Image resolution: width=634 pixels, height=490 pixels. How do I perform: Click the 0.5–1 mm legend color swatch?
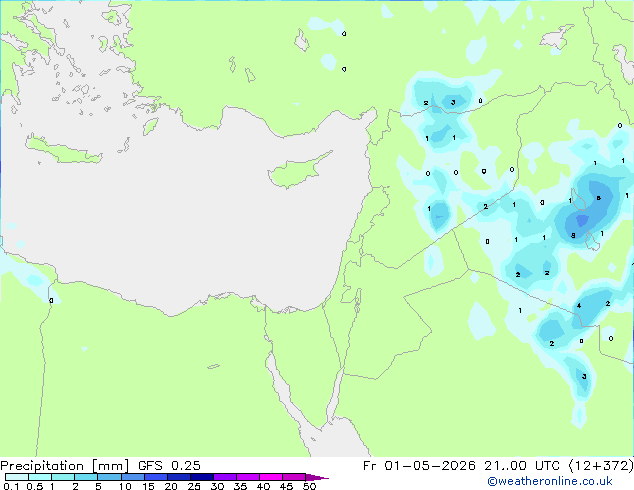tap(40, 477)
